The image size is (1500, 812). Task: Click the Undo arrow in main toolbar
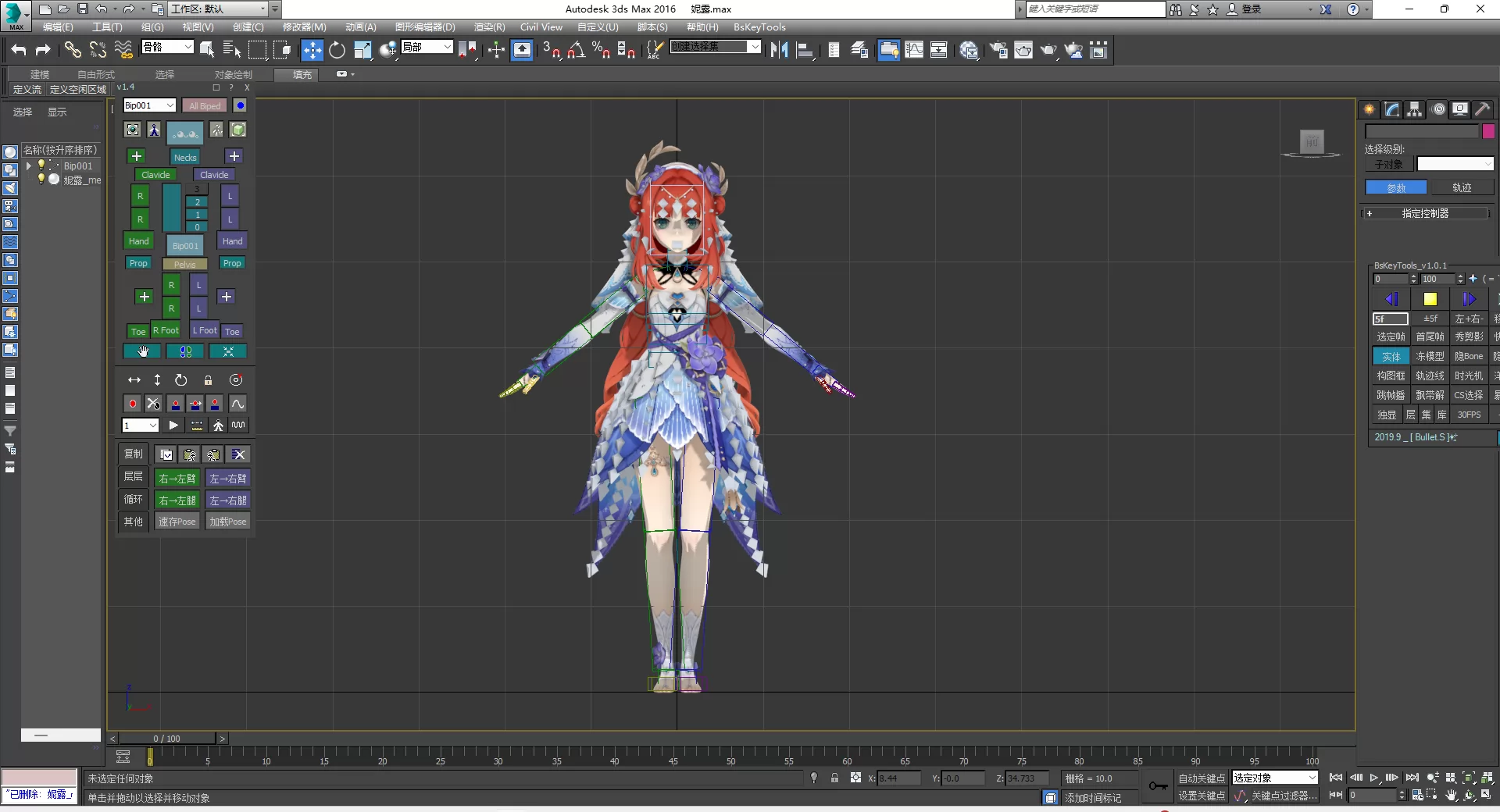click(19, 51)
